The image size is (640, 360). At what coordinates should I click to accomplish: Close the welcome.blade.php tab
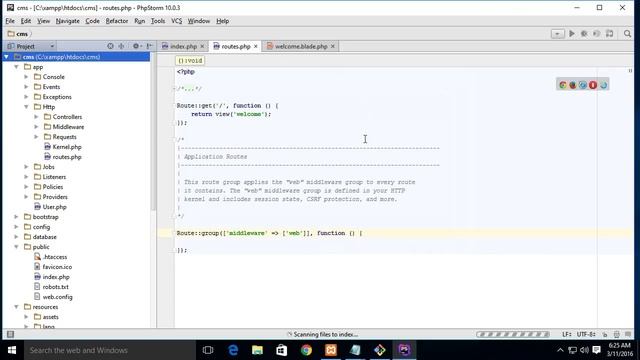pos(333,47)
